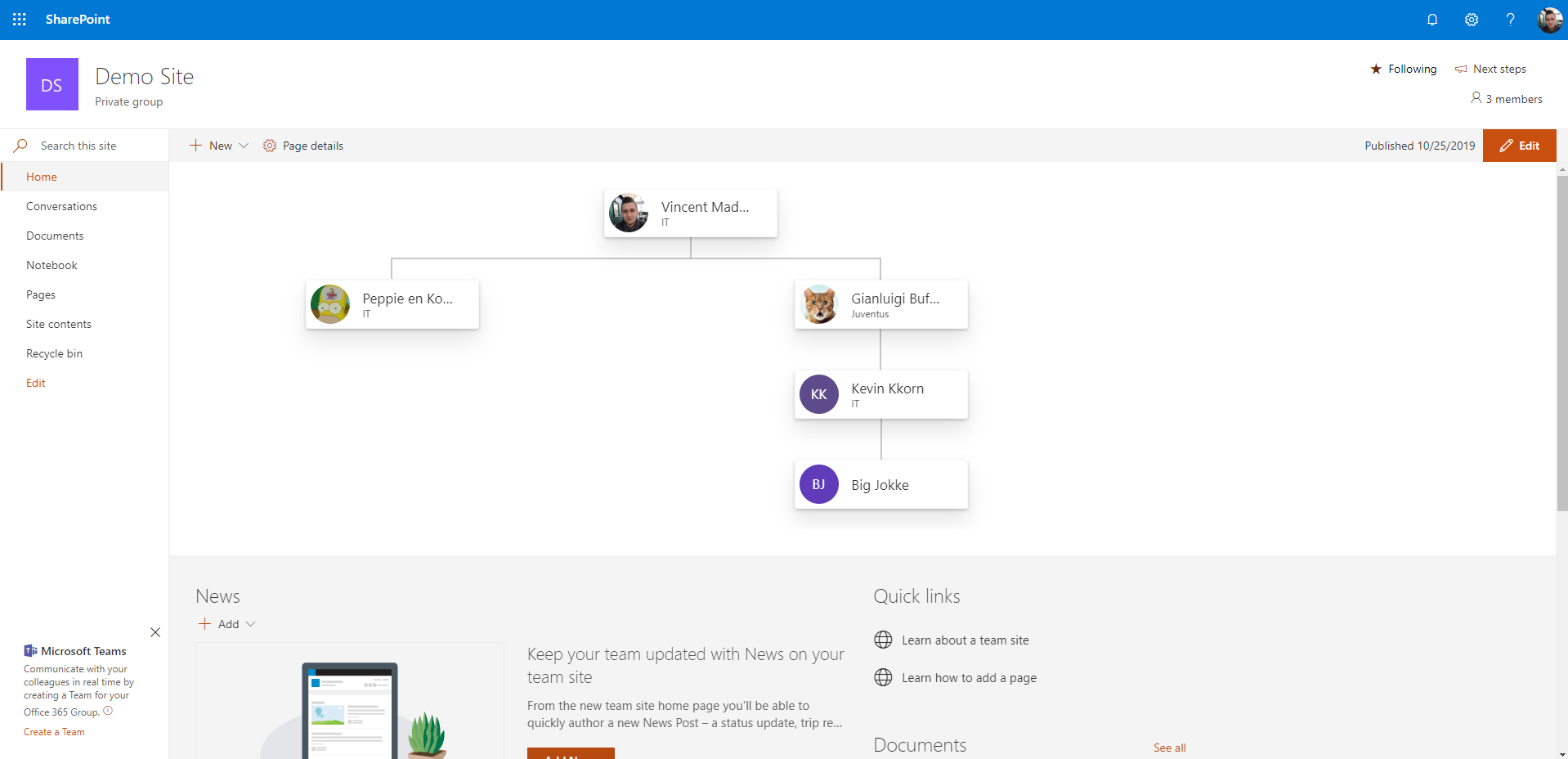This screenshot has height=759, width=1568.
Task: Click Published 10/25/2019 status text
Action: click(x=1419, y=146)
